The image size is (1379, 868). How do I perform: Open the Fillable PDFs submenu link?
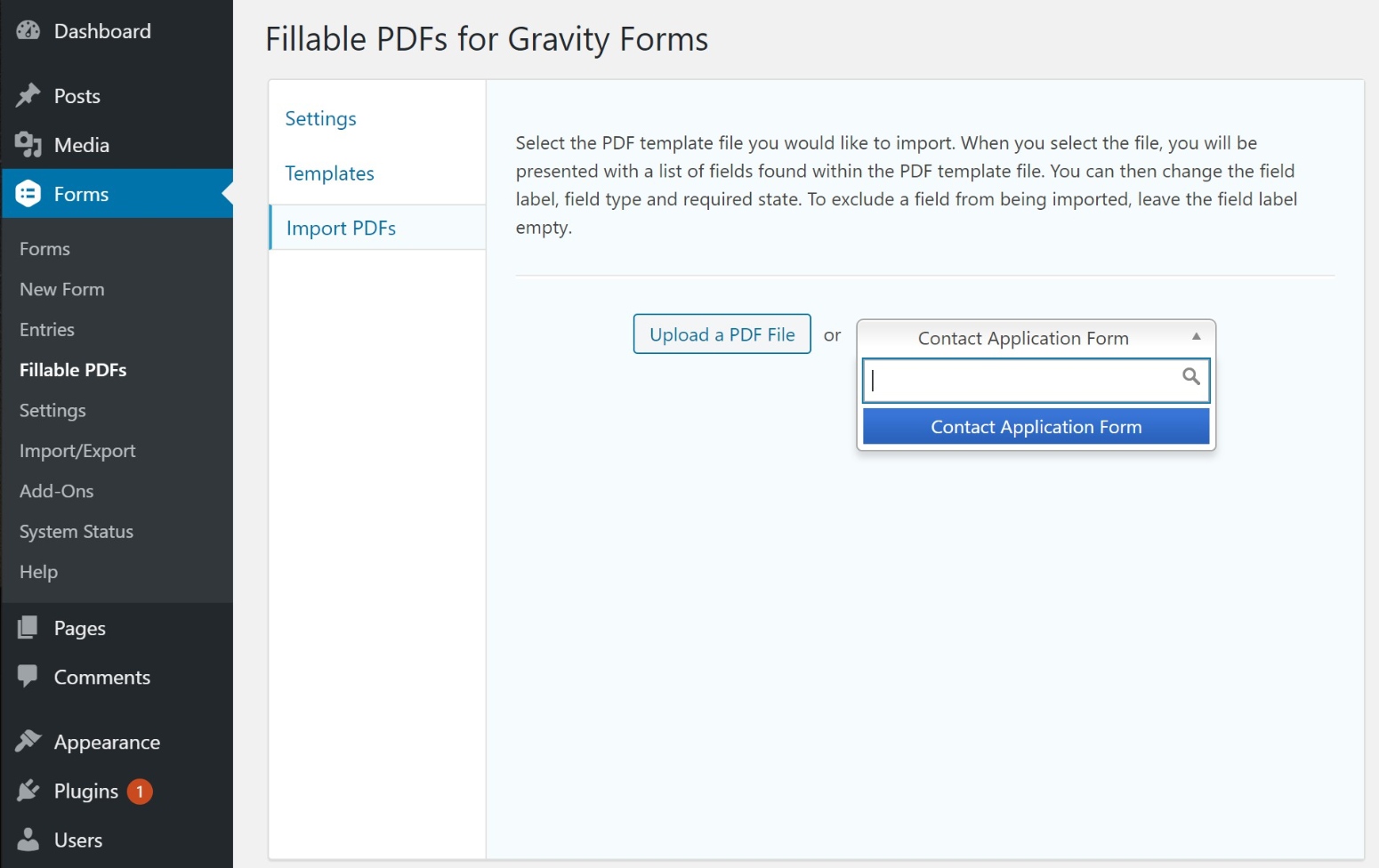point(73,370)
